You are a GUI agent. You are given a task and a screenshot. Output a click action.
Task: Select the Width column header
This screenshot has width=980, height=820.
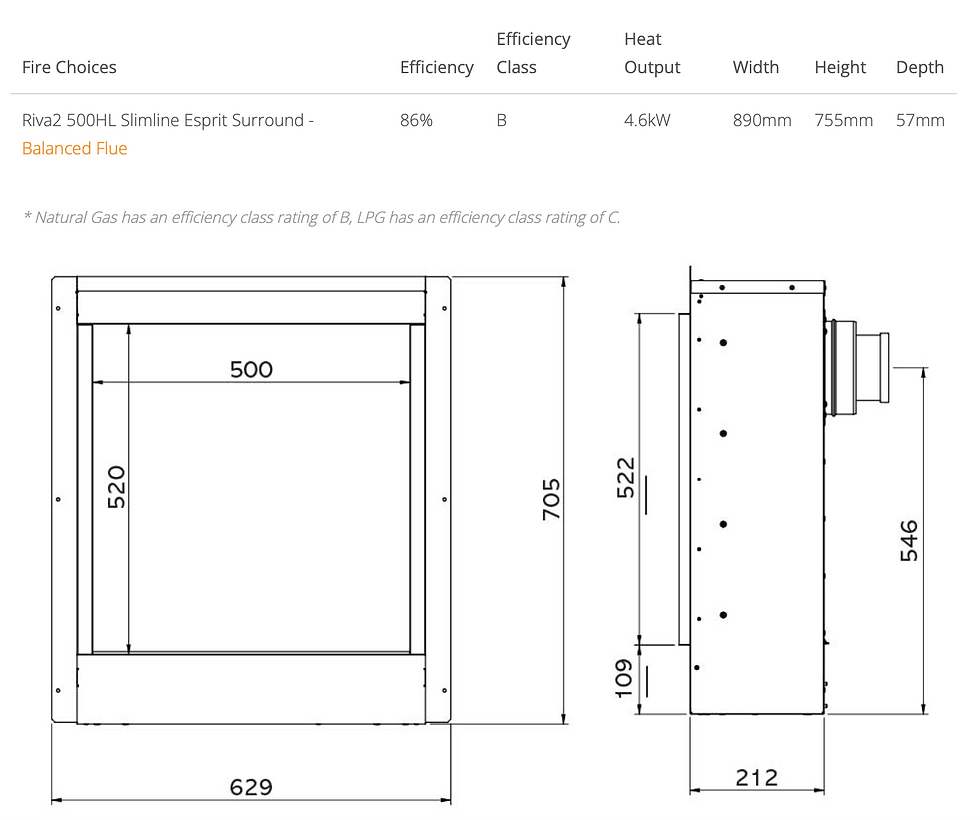756,68
